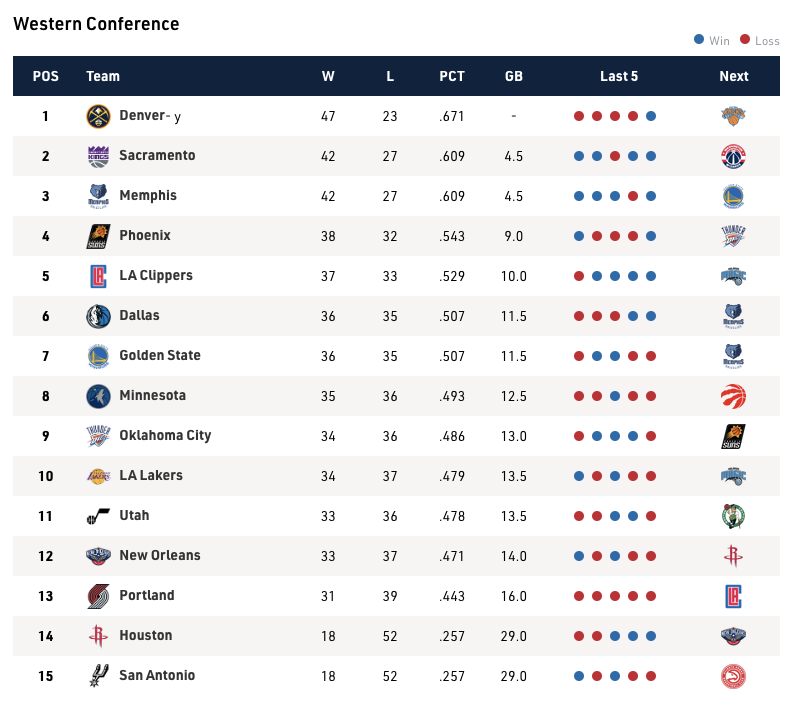Open the Golden State team link
Viewport: 787px width, 712px height.
(160, 355)
